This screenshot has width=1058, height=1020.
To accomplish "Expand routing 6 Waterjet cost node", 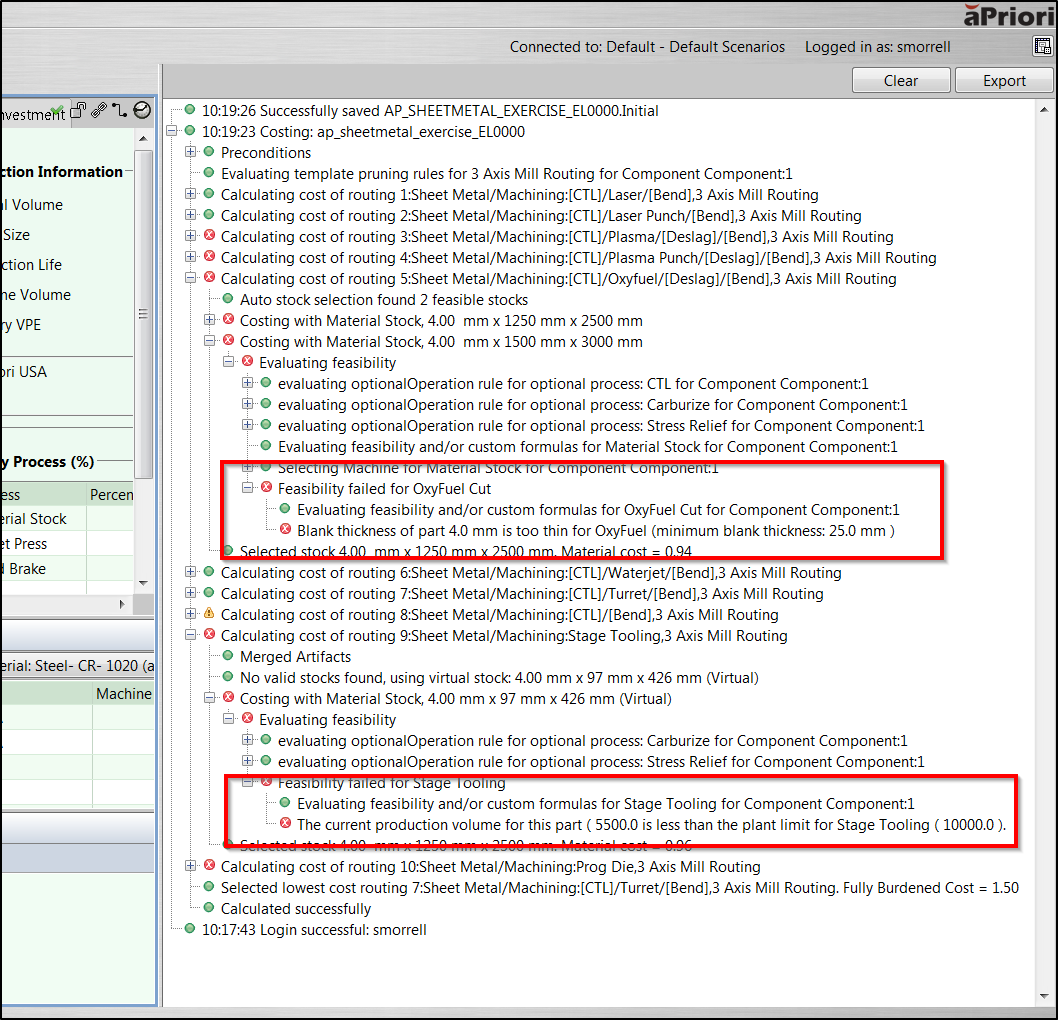I will tap(191, 572).
